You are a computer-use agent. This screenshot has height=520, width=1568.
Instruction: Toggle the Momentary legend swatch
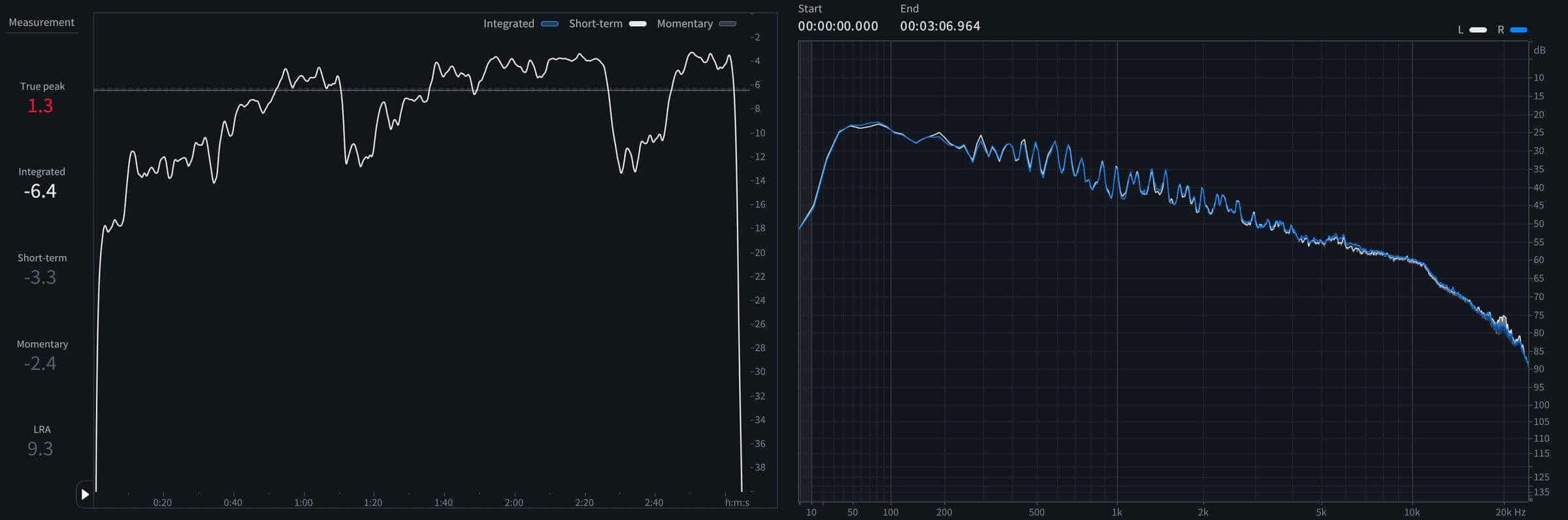(x=727, y=24)
